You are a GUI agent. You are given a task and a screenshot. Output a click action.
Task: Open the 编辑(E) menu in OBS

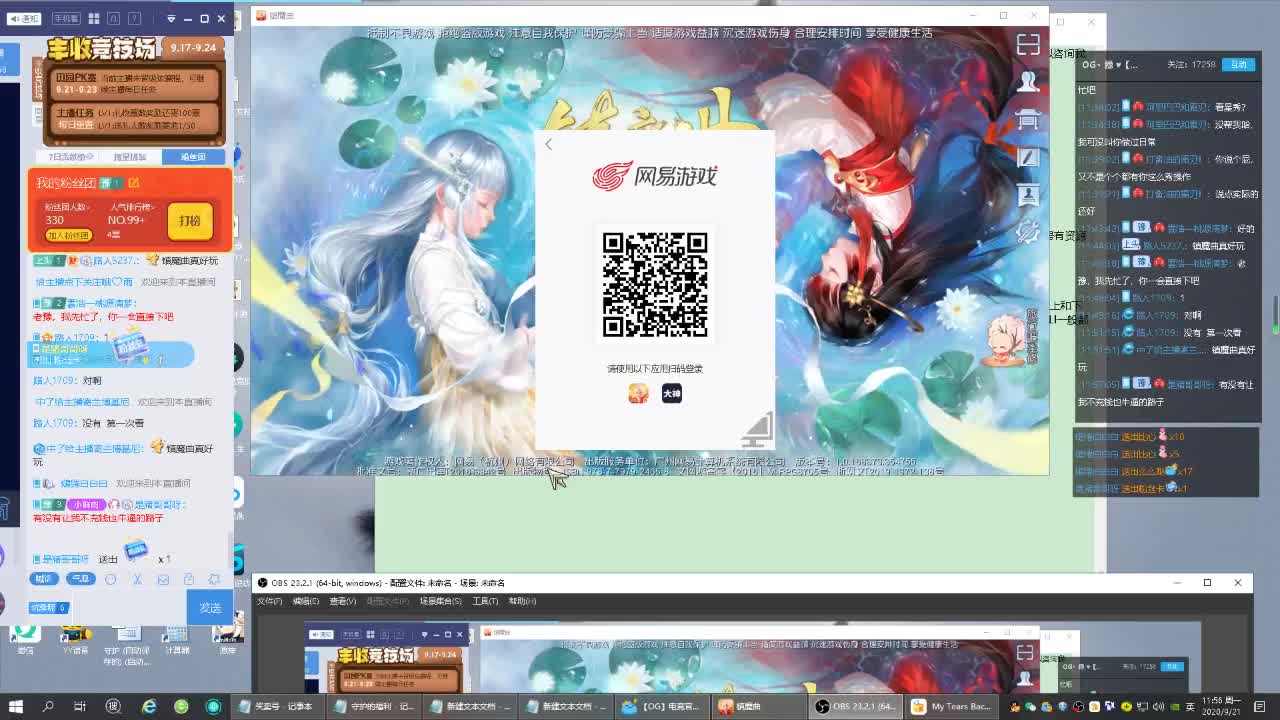306,601
